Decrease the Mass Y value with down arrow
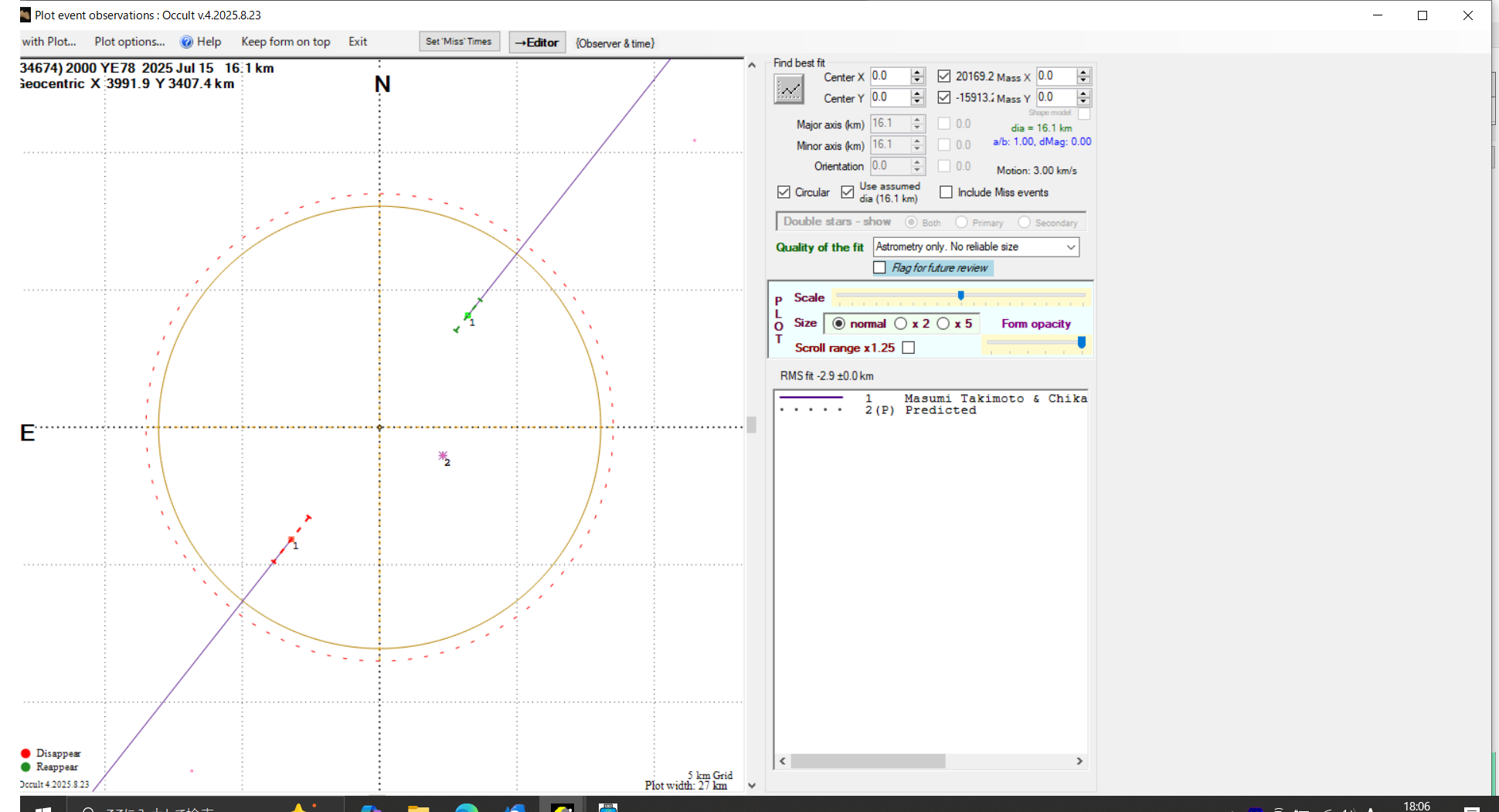The width and height of the screenshot is (1499, 812). click(x=1083, y=101)
